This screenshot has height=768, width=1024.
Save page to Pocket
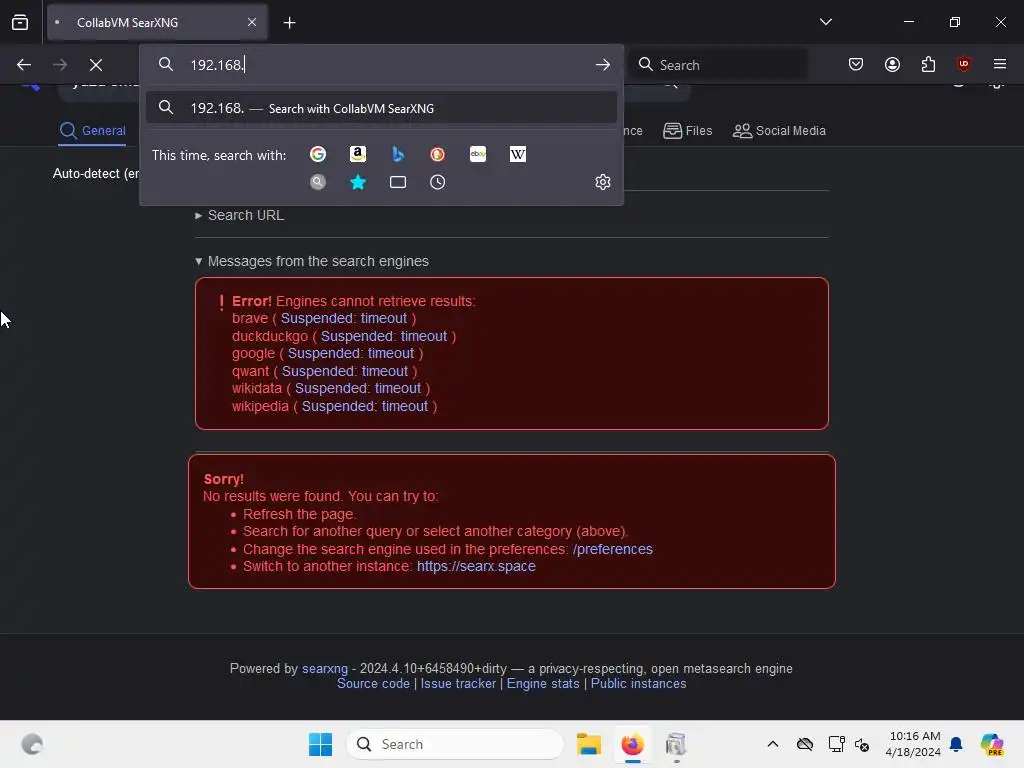coord(856,64)
